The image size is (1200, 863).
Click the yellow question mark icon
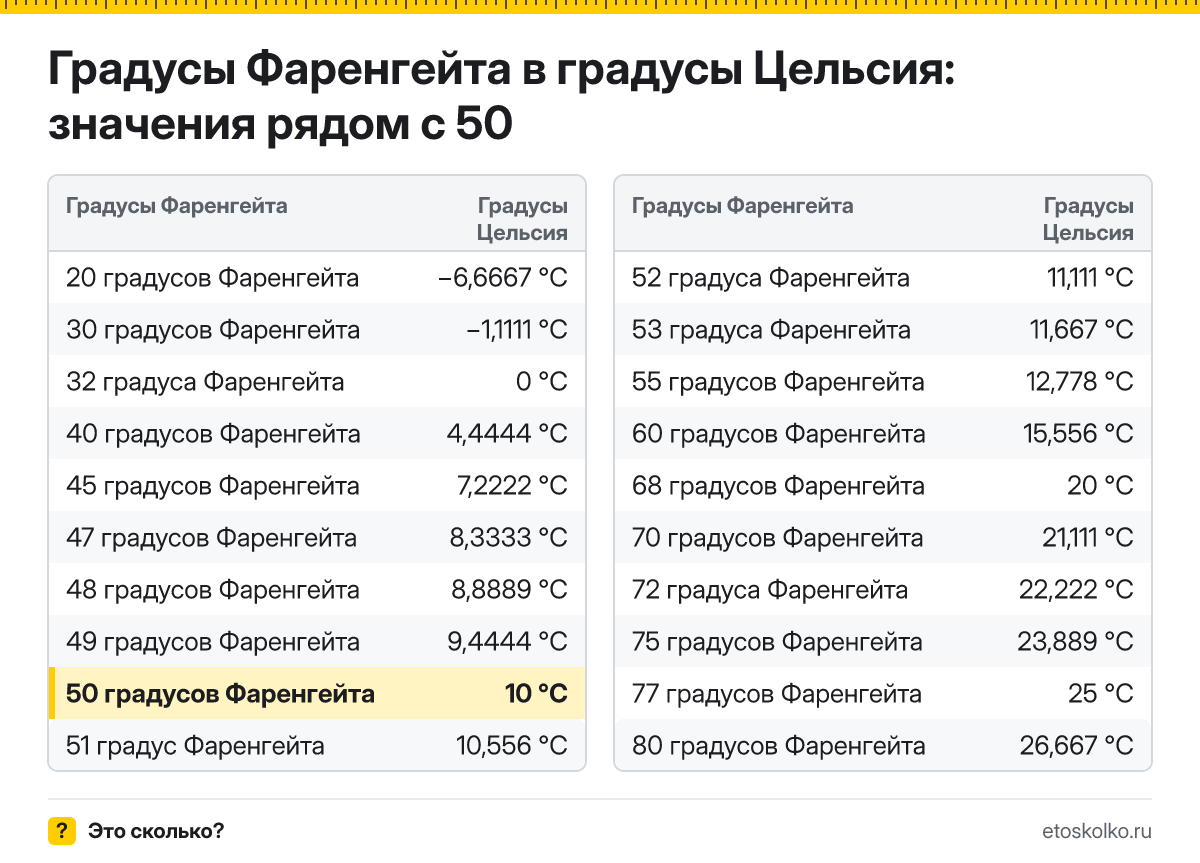pos(62,831)
